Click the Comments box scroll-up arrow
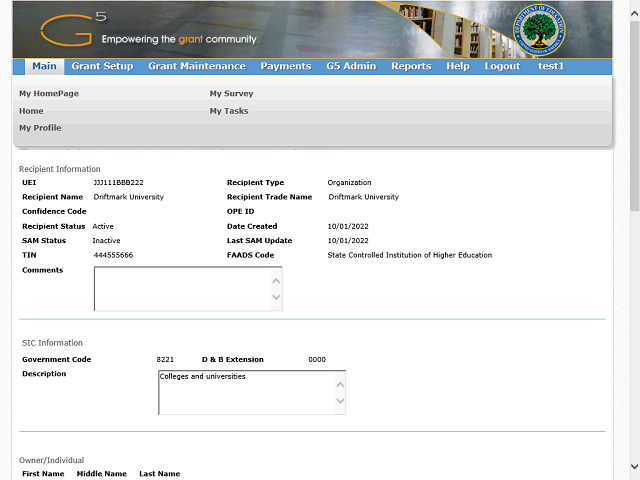640x480 pixels. 276,280
